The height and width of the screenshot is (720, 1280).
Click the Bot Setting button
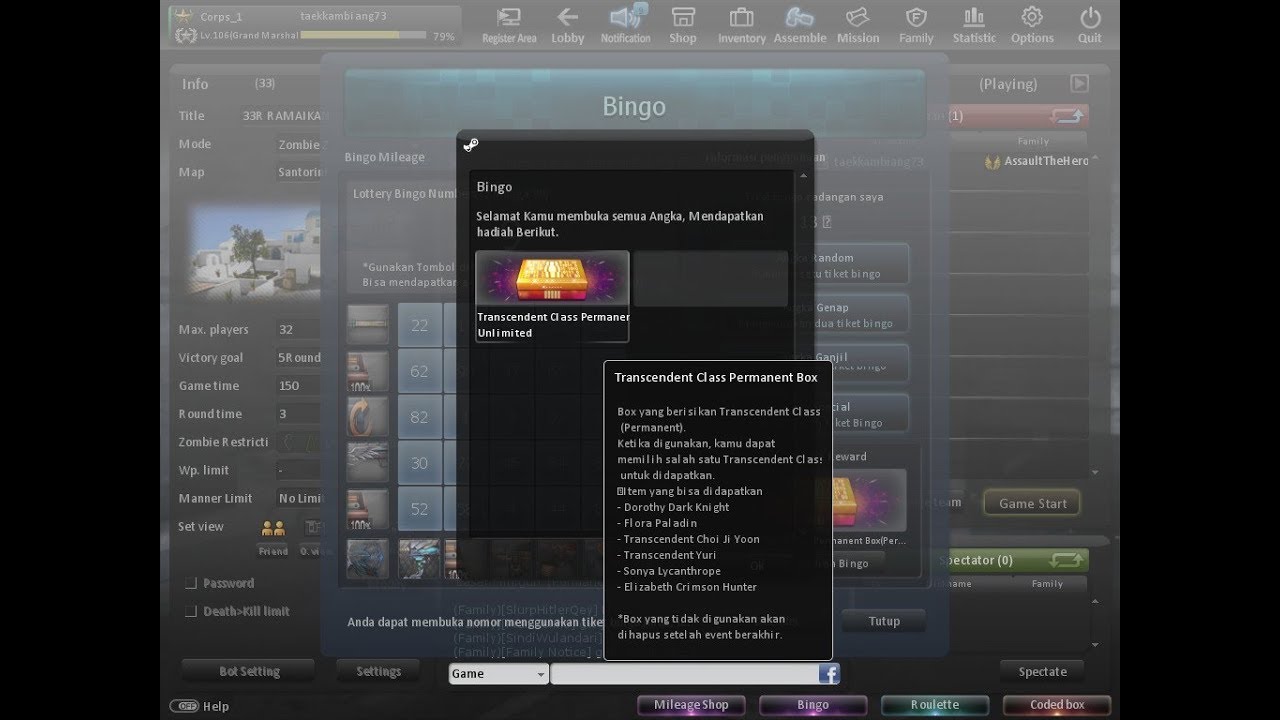[249, 672]
